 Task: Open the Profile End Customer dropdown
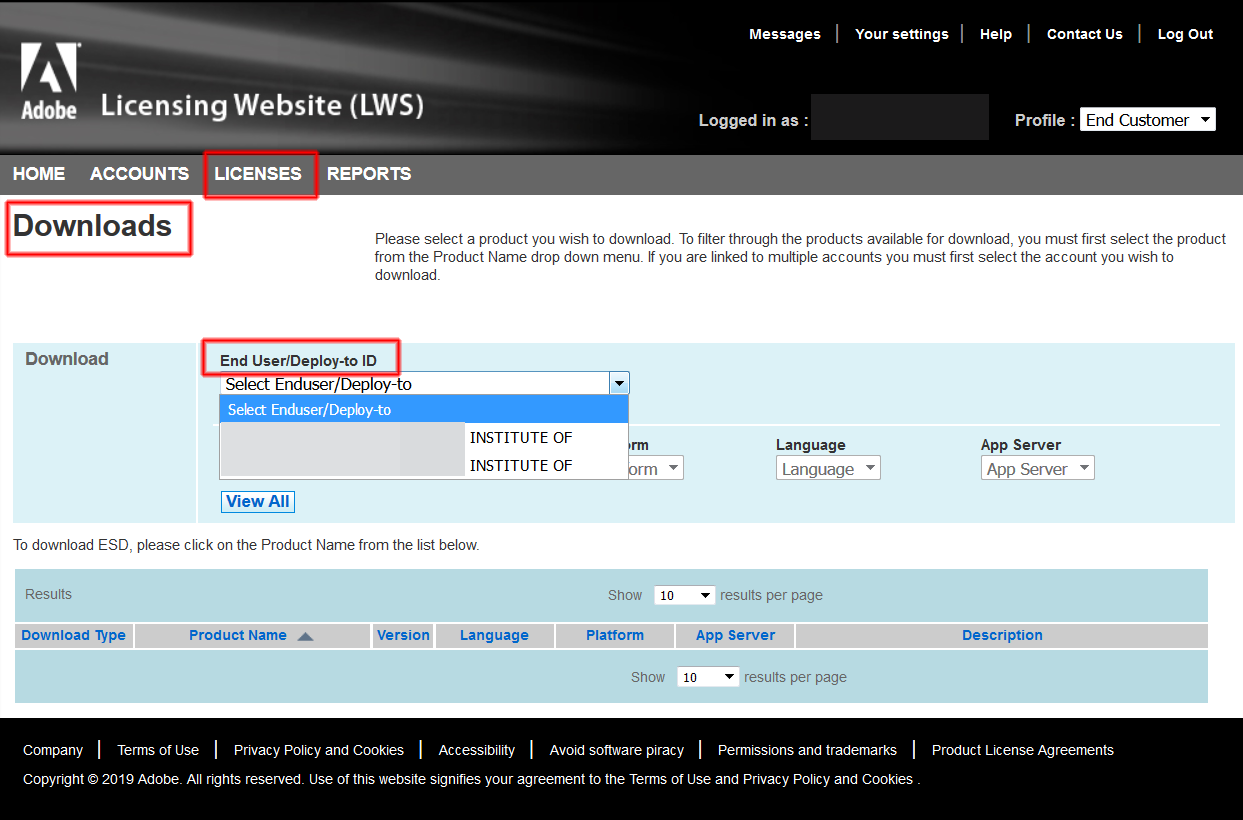pos(1148,120)
